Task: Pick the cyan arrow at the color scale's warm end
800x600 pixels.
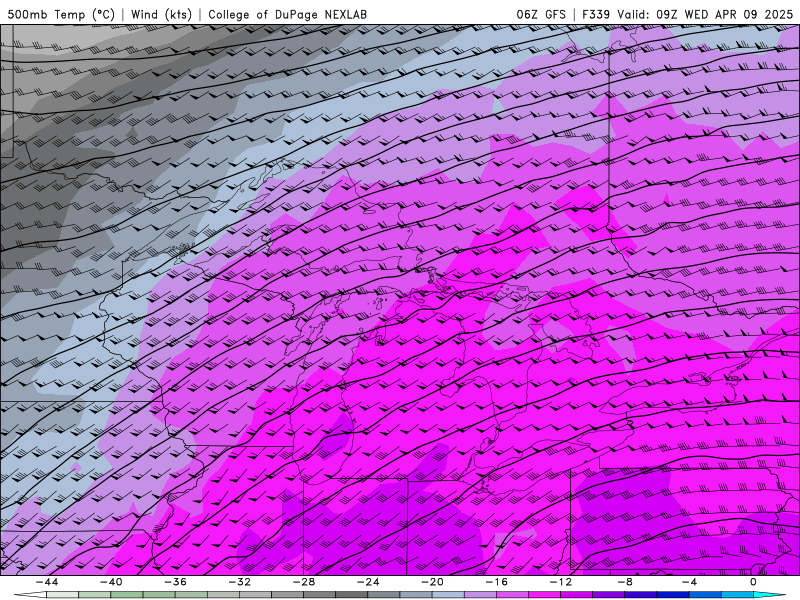Action: click(x=769, y=595)
